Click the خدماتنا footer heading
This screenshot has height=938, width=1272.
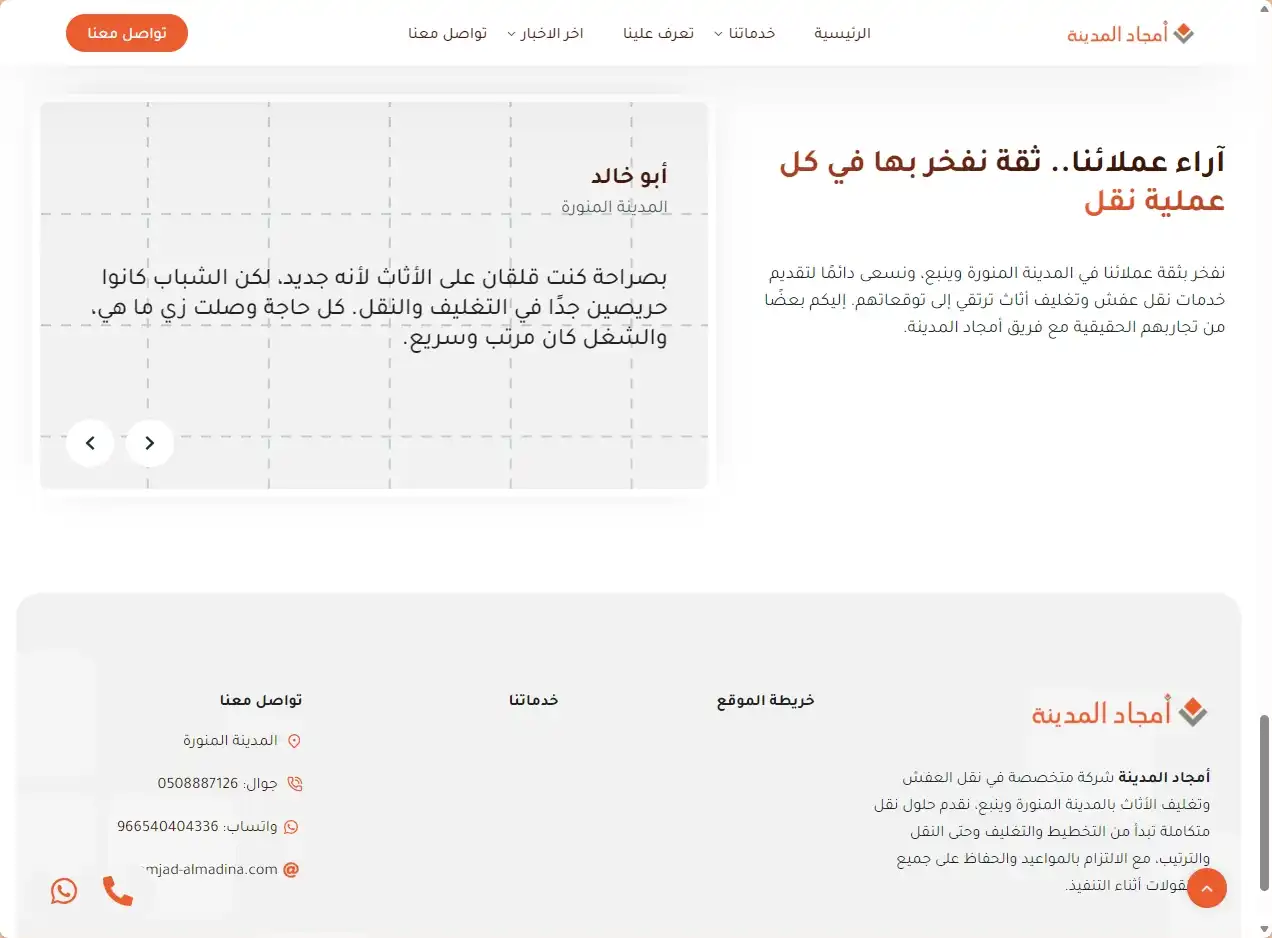(533, 700)
